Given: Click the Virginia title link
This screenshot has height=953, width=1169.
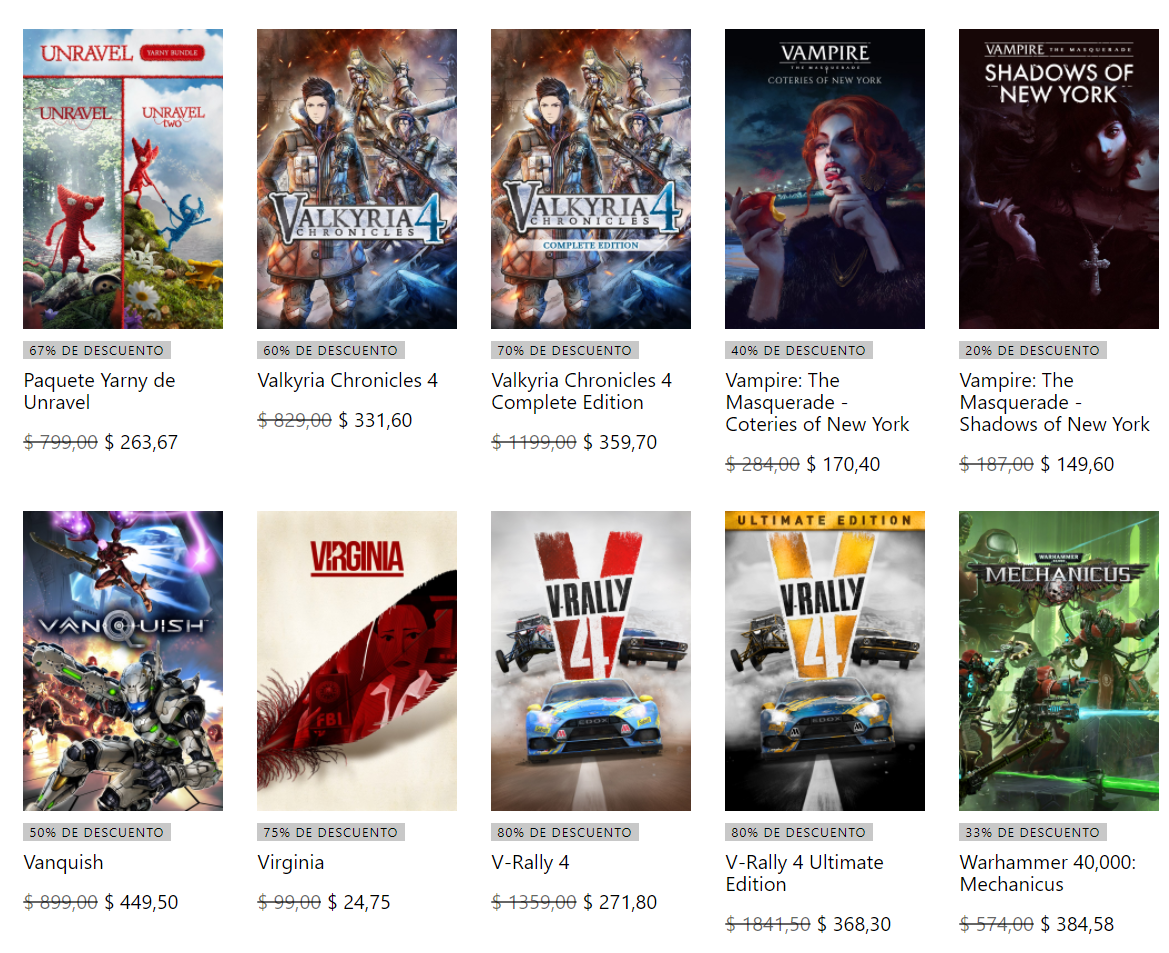Looking at the screenshot, I should coord(291,863).
